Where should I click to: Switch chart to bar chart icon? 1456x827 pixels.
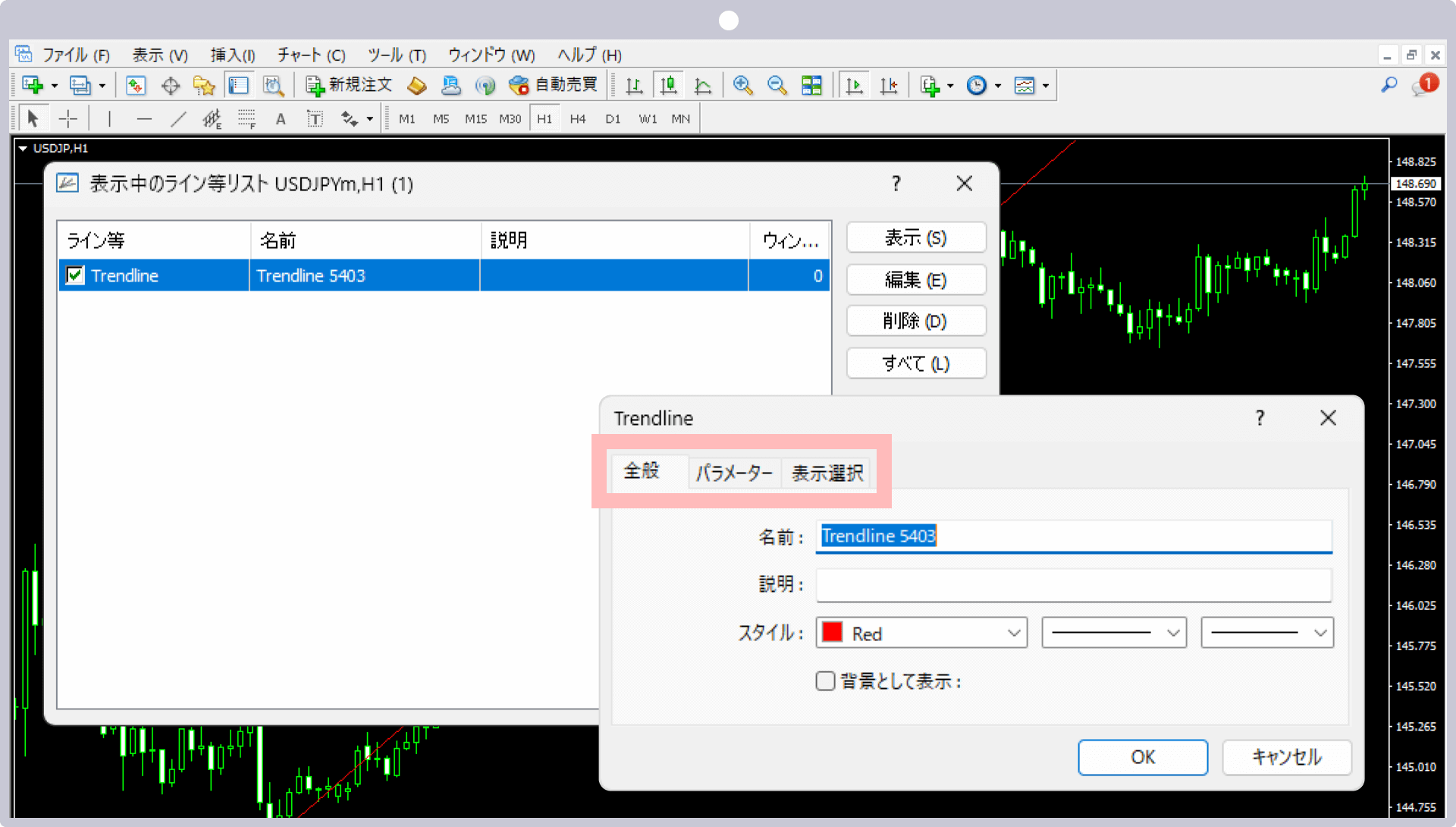click(x=634, y=86)
